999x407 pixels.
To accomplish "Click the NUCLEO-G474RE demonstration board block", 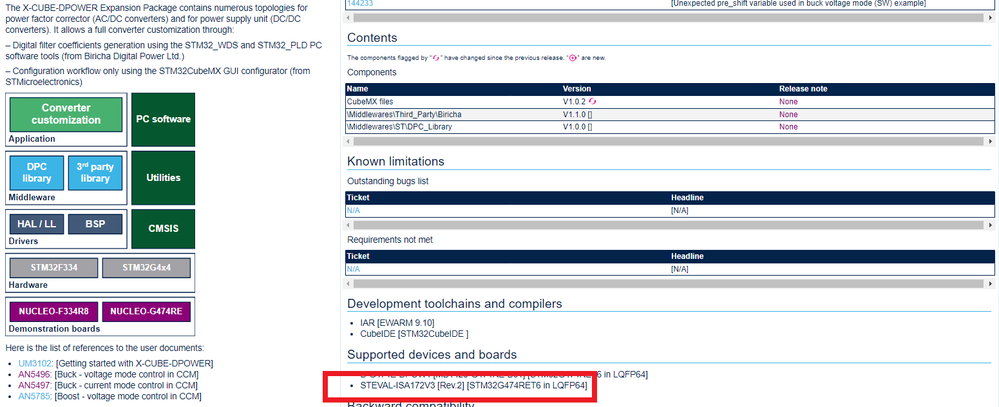I will click(x=147, y=311).
